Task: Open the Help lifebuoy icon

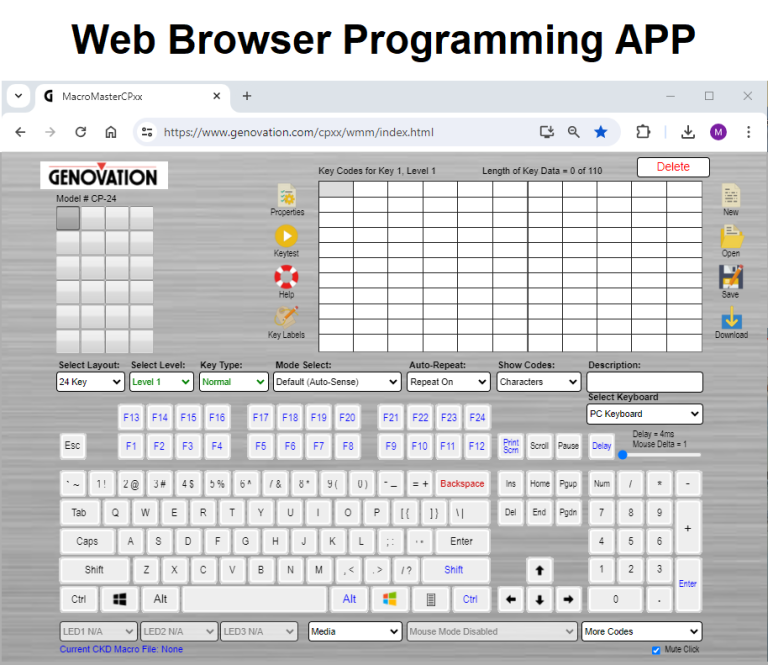Action: 287,278
